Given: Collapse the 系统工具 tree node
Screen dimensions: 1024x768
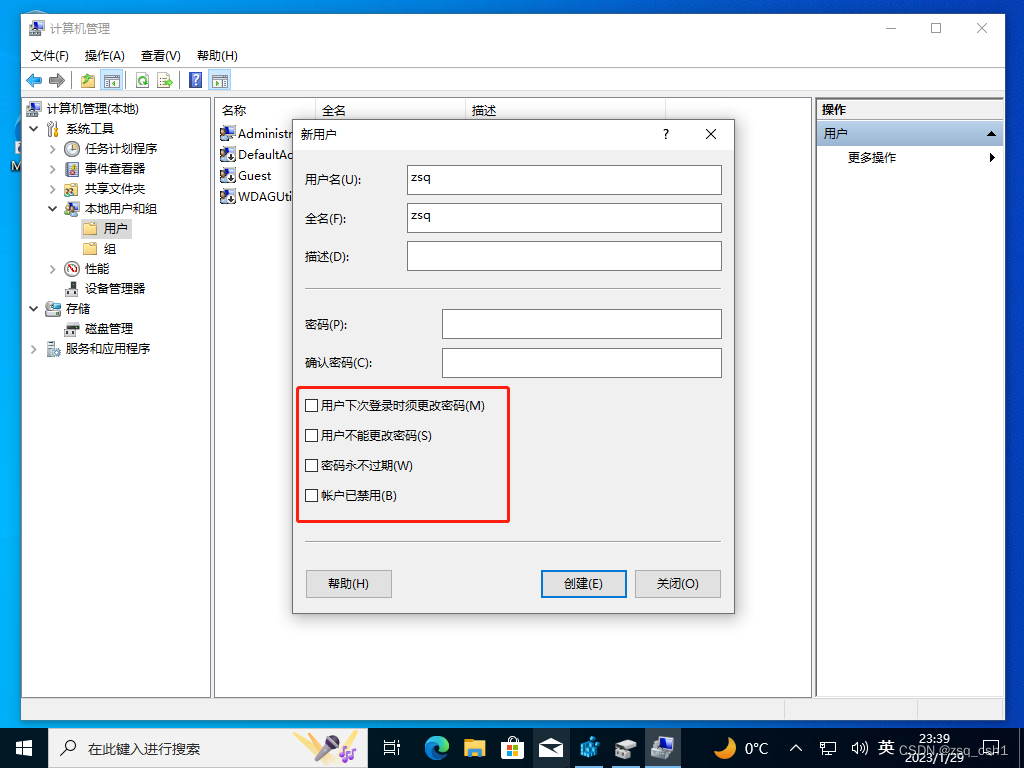Looking at the screenshot, I should point(34,129).
